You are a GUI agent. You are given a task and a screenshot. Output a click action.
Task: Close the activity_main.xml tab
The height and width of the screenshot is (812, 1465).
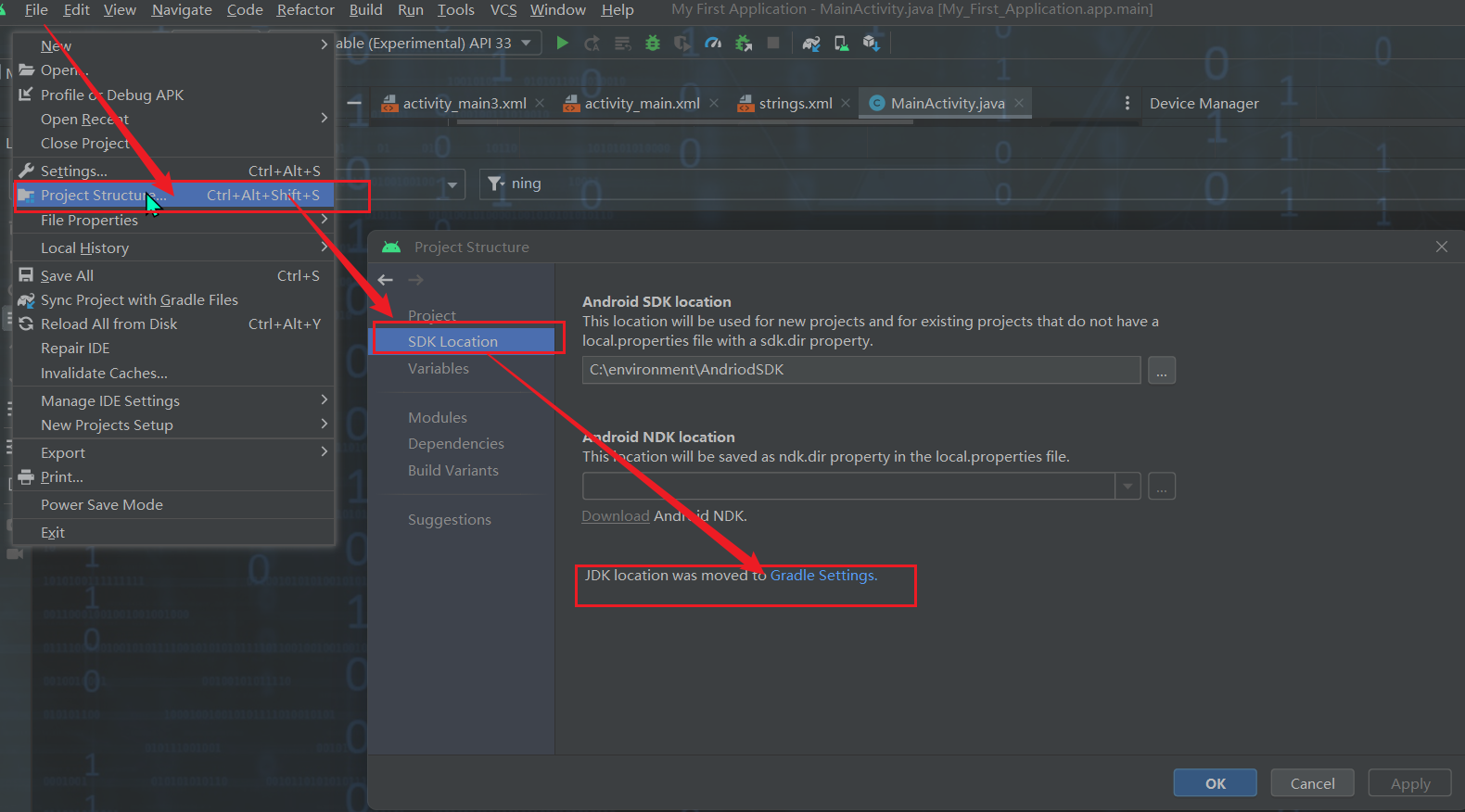point(714,104)
